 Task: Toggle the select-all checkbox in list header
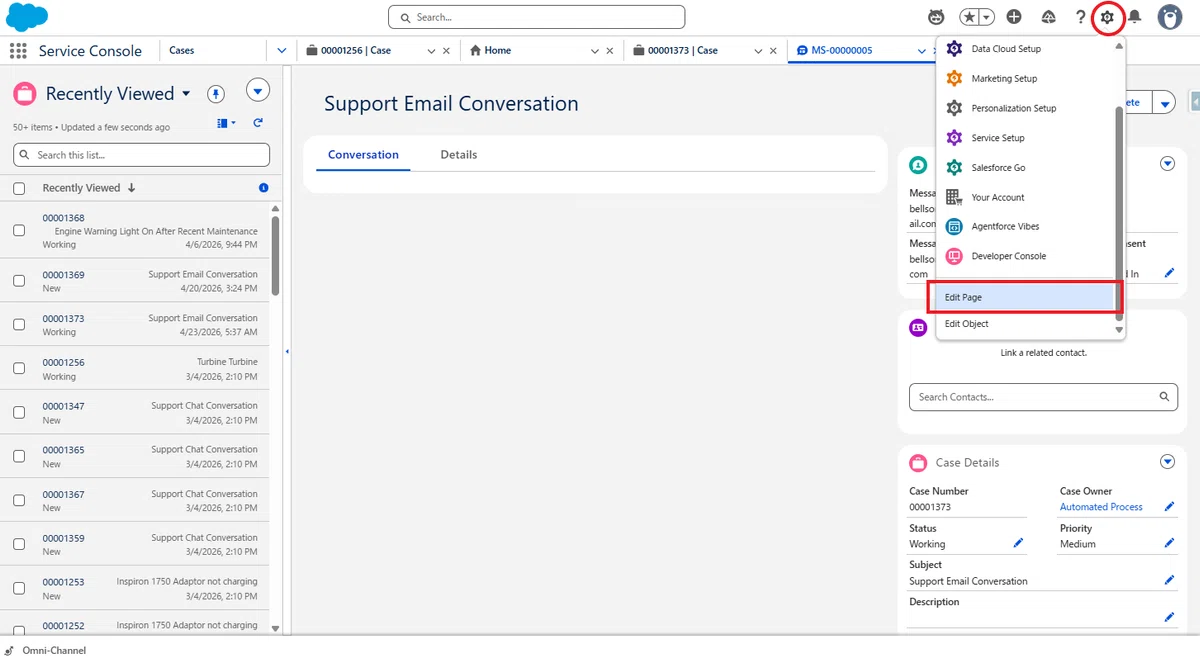(19, 188)
